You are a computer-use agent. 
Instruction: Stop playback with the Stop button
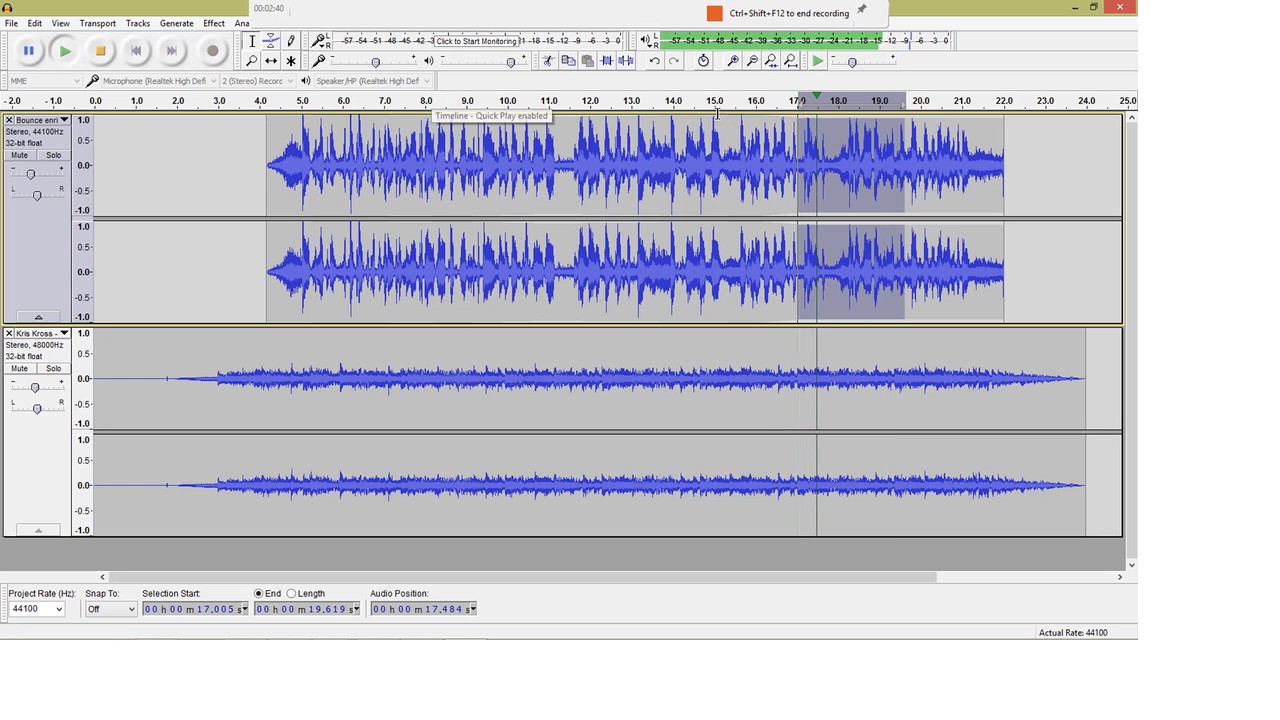[100, 51]
